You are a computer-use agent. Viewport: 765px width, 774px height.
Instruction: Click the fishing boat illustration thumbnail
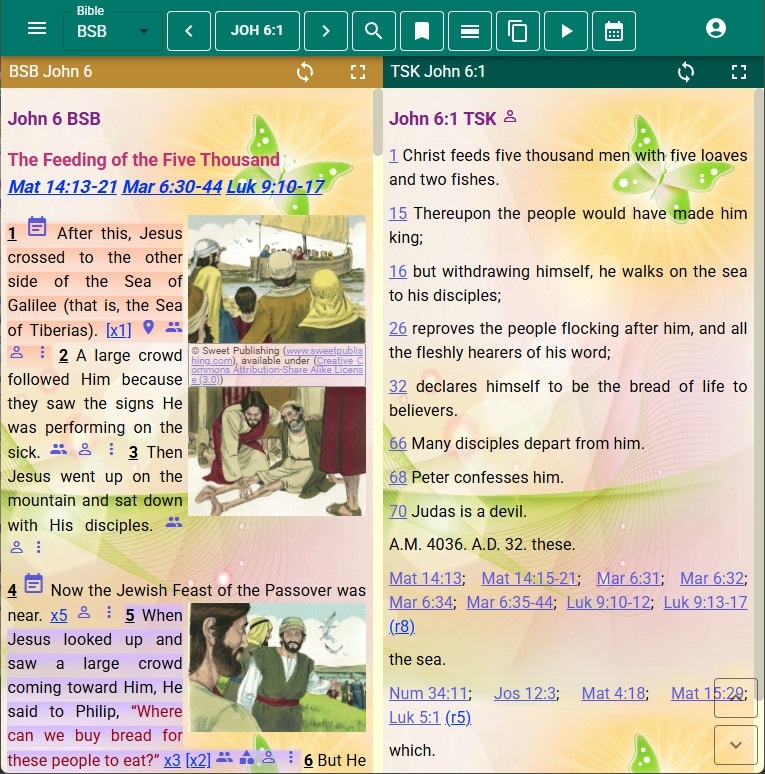(277, 280)
